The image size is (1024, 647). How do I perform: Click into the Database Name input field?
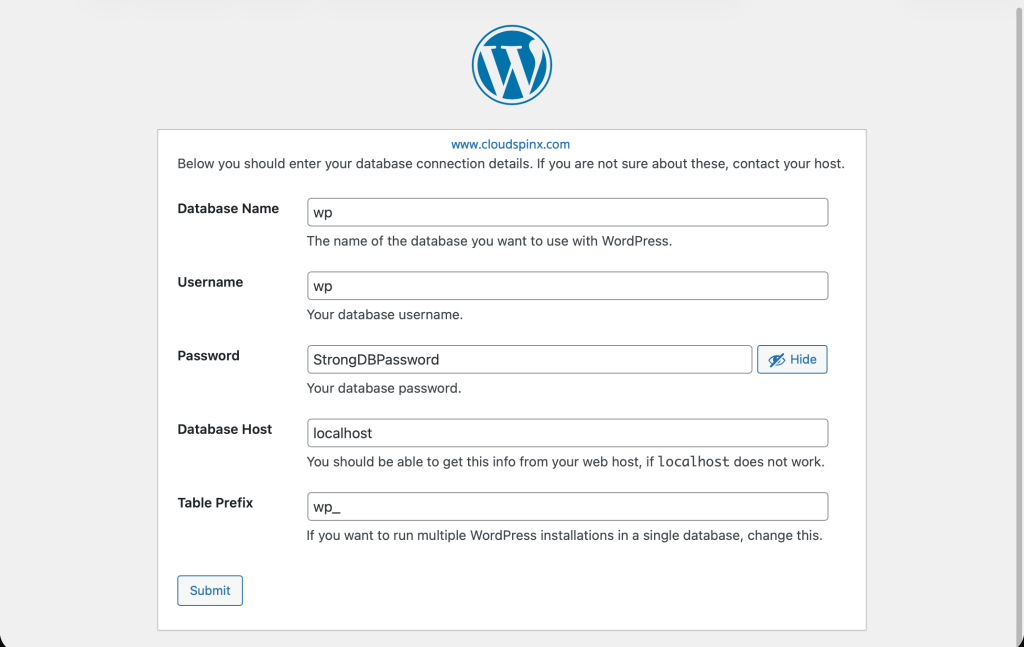[x=567, y=212]
